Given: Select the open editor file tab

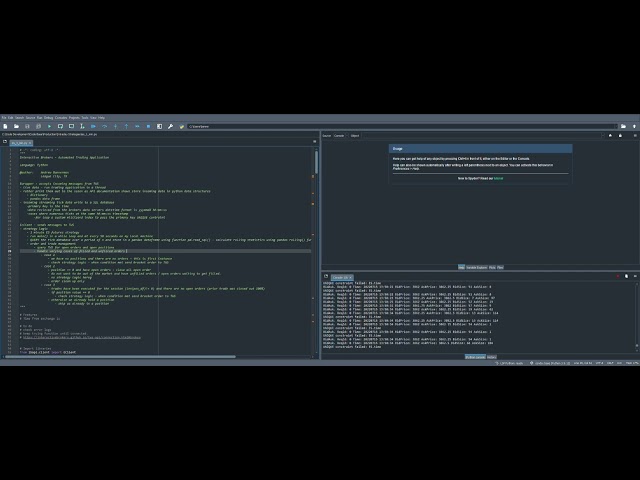Looking at the screenshot, I should point(19,143).
